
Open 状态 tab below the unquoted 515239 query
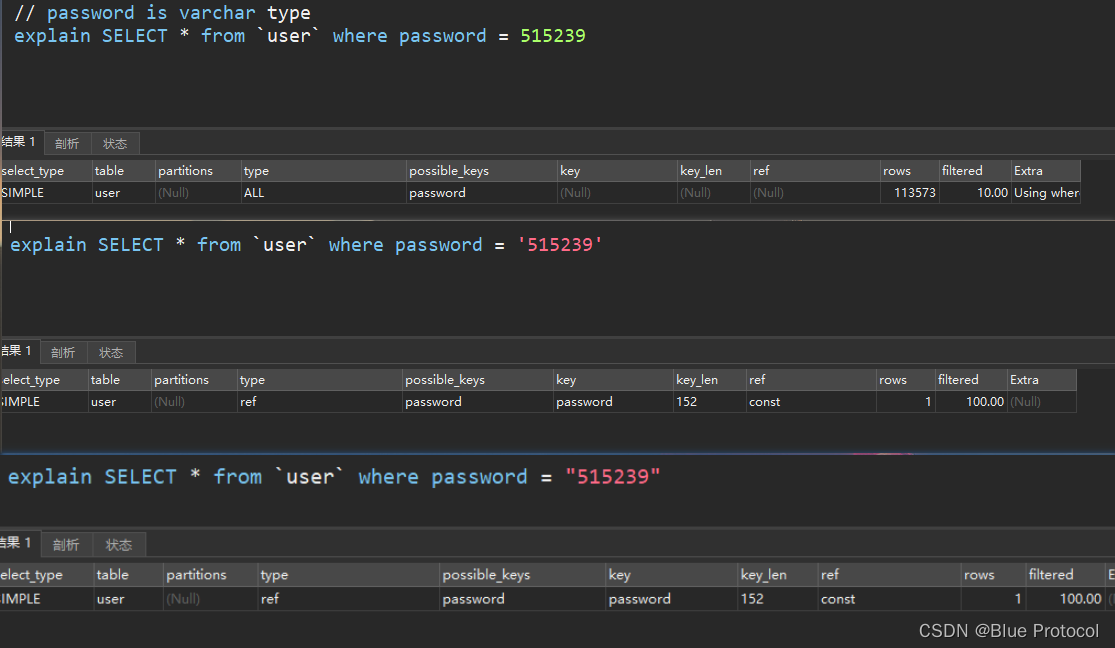[115, 144]
